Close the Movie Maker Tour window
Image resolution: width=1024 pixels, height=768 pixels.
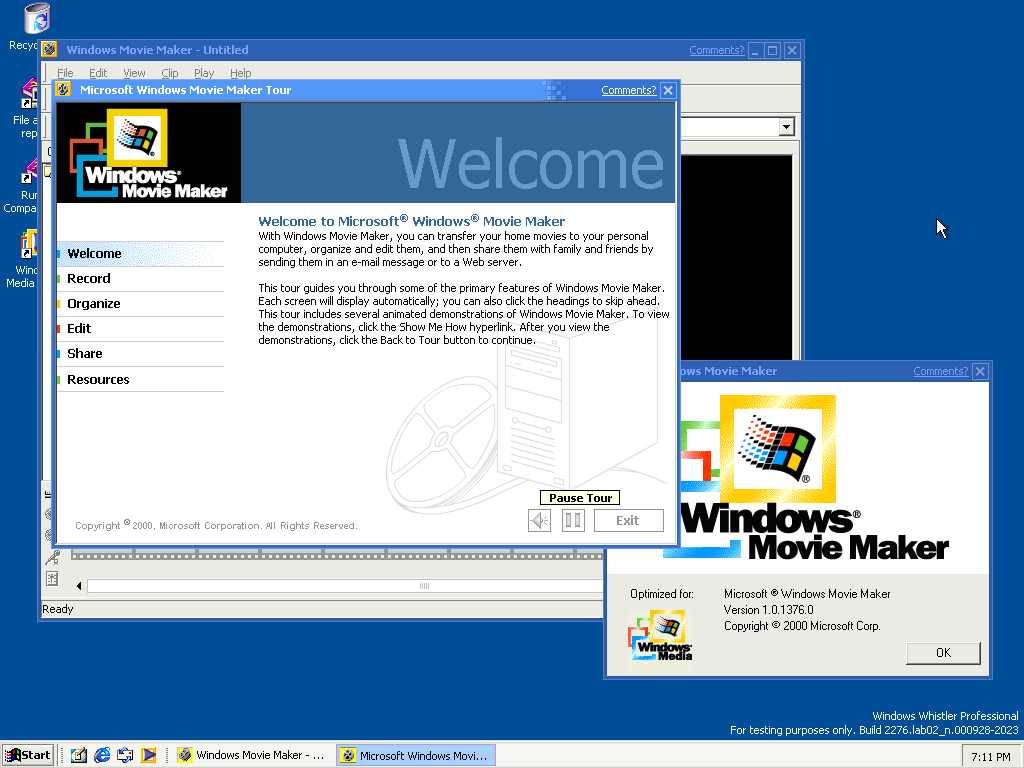[668, 90]
